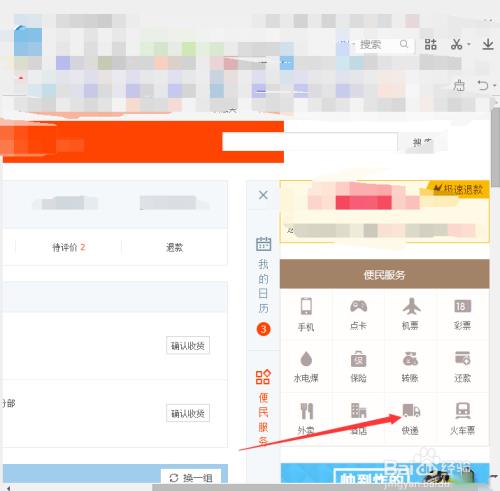Open the 手机 recharge service
The image size is (500, 491).
click(306, 314)
